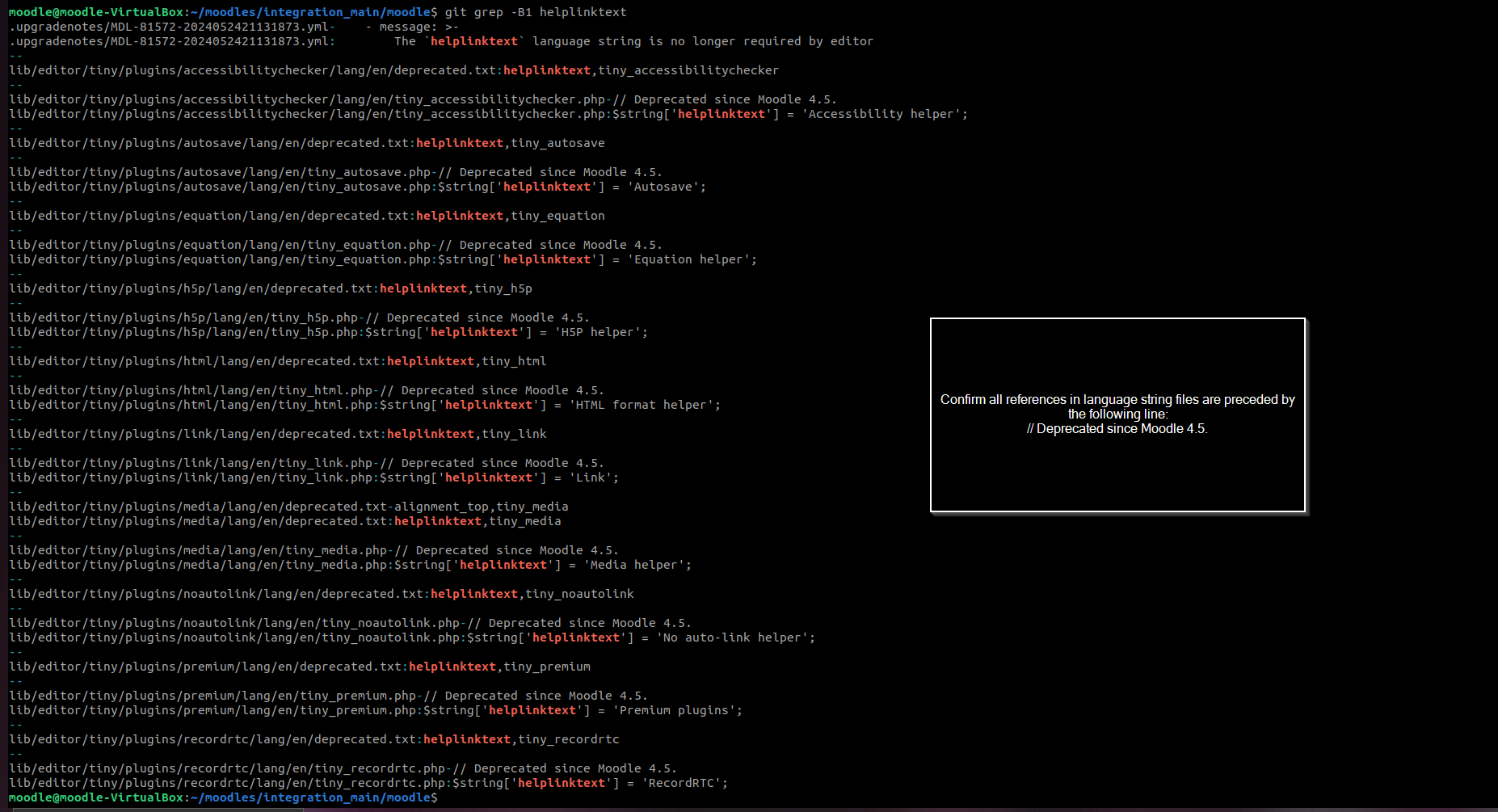Click the 'Premium plugins' string line
1498x812 pixels.
tap(376, 710)
